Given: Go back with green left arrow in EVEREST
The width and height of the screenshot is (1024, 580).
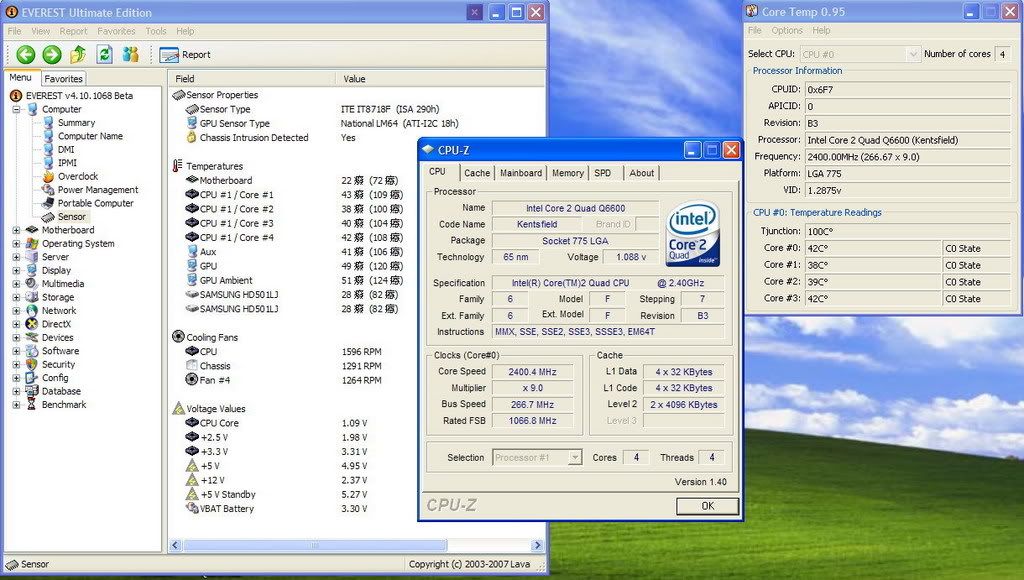Looking at the screenshot, I should point(25,55).
